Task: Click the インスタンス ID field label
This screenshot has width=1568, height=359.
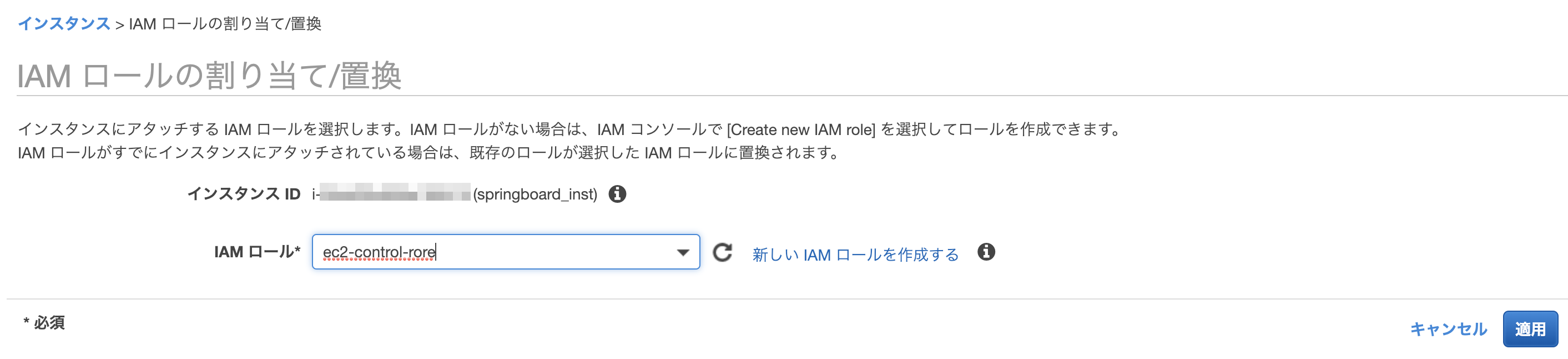Action: point(244,194)
